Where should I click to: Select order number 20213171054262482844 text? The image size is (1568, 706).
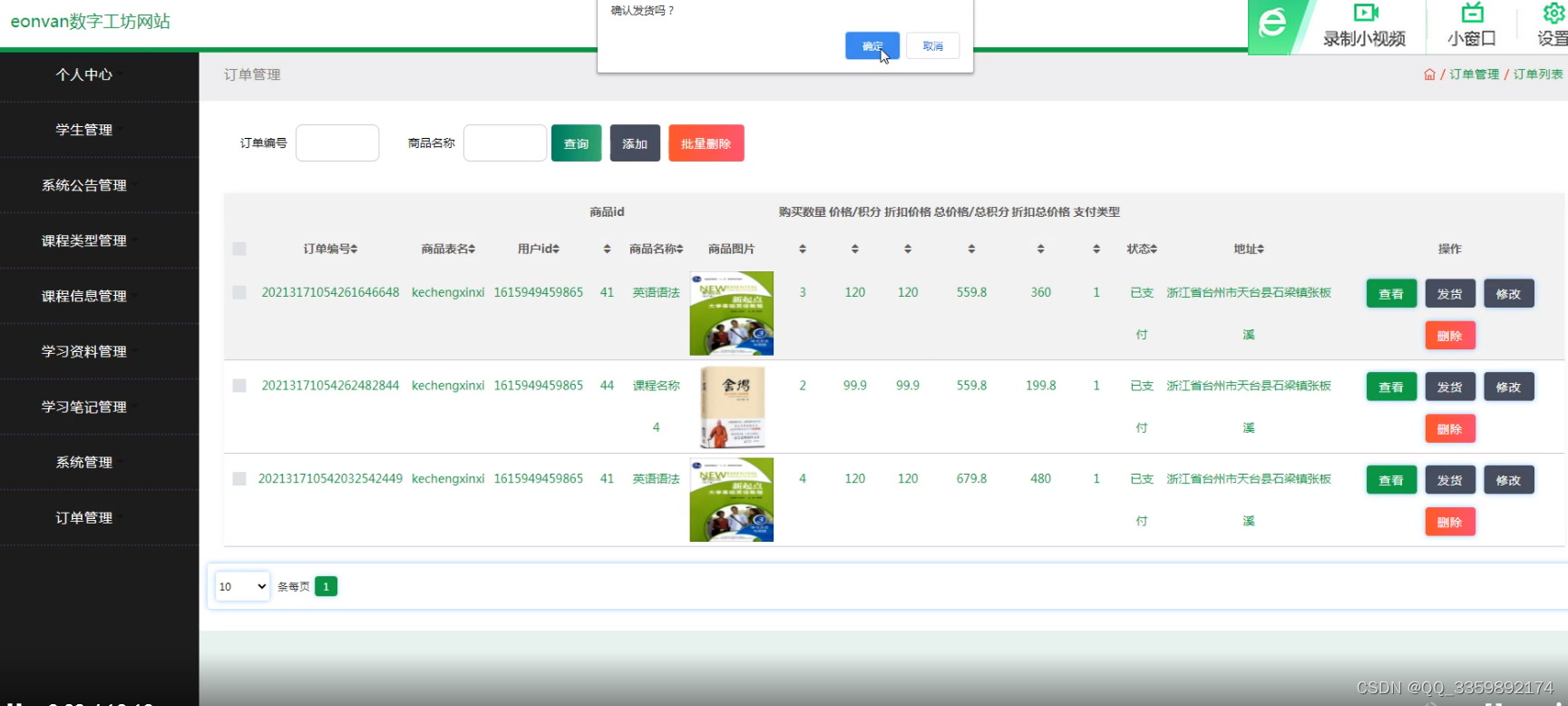(x=330, y=386)
